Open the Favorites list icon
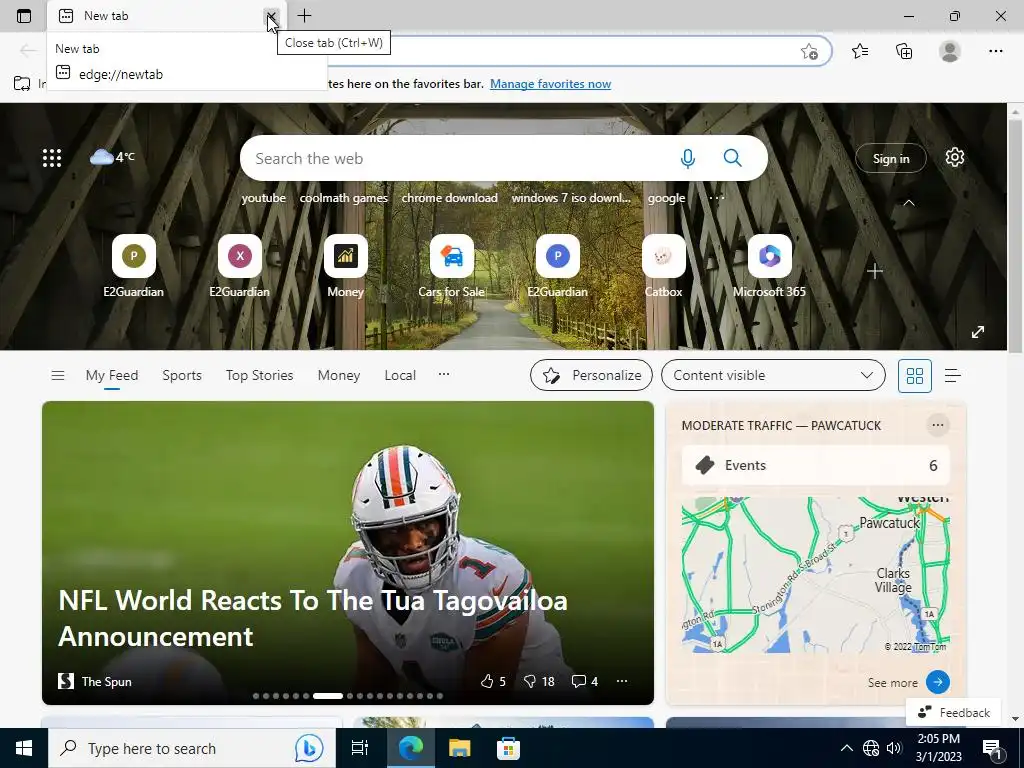Viewport: 1024px width, 768px height. coord(860,51)
